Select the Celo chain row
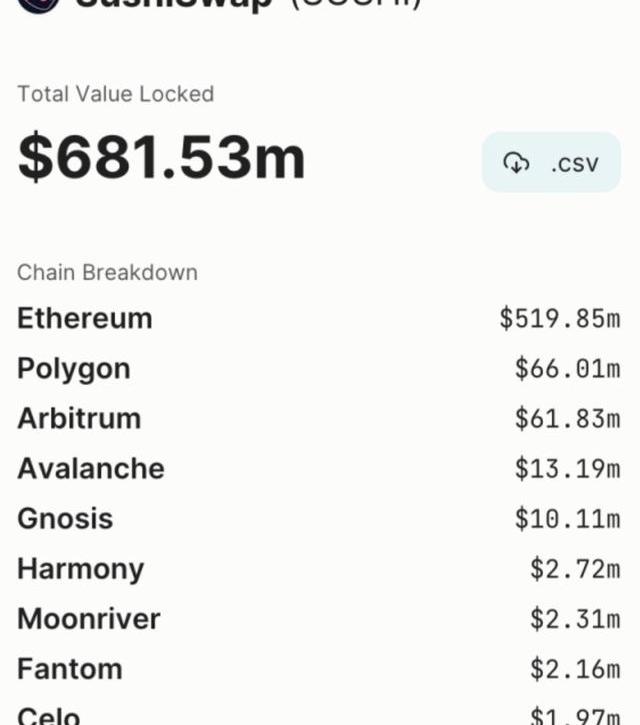This screenshot has width=640, height=725. [319, 714]
